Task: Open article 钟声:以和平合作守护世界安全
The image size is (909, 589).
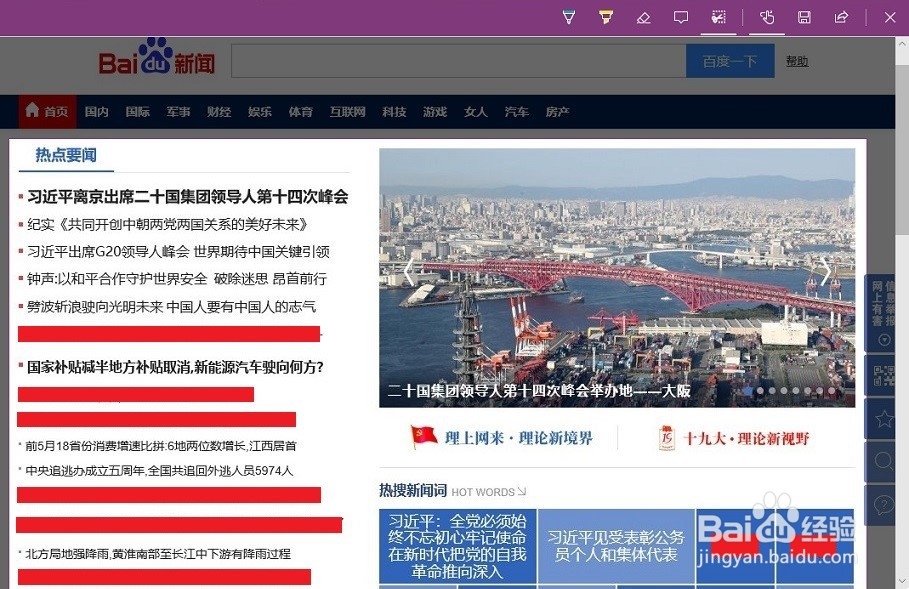Action: 177,279
